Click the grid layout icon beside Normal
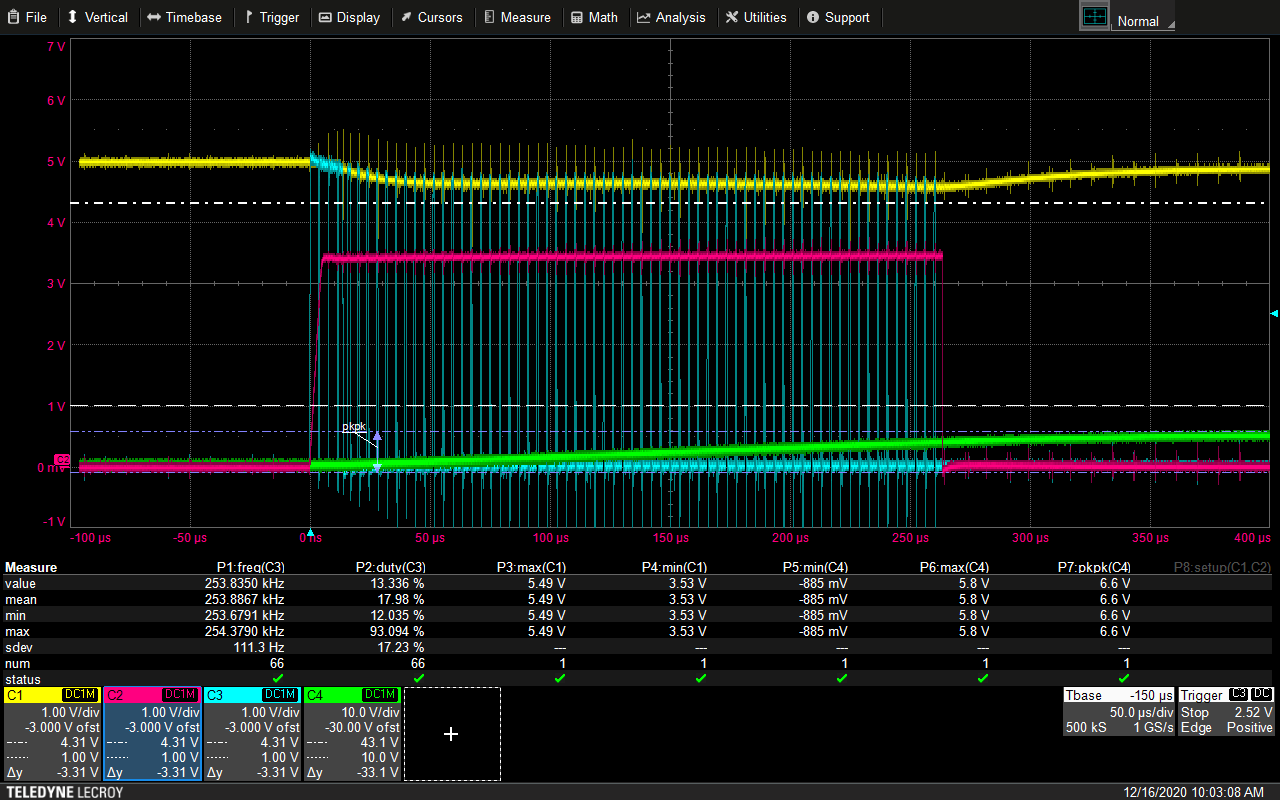The image size is (1280, 800). pyautogui.click(x=1095, y=17)
